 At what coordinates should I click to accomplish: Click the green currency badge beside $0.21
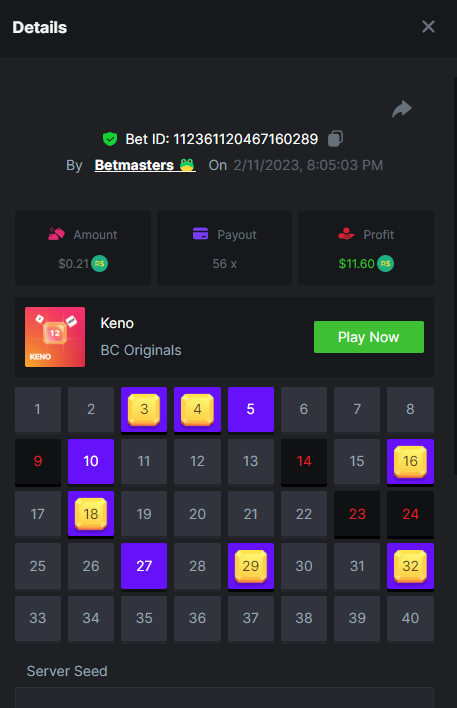pos(99,263)
